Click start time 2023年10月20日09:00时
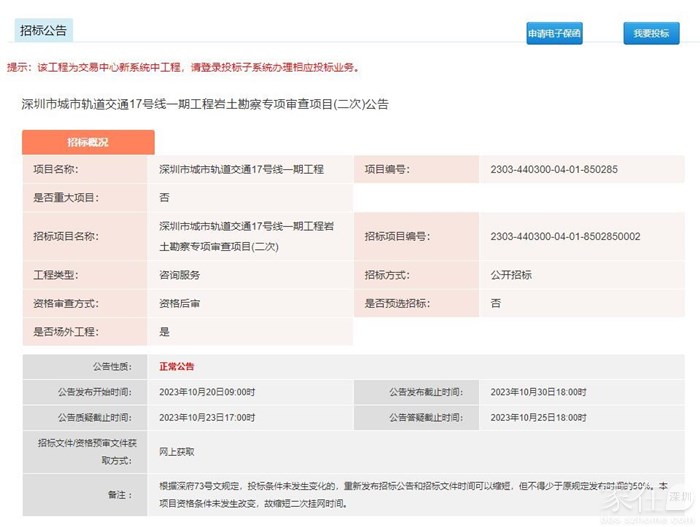700x527 pixels. point(207,392)
